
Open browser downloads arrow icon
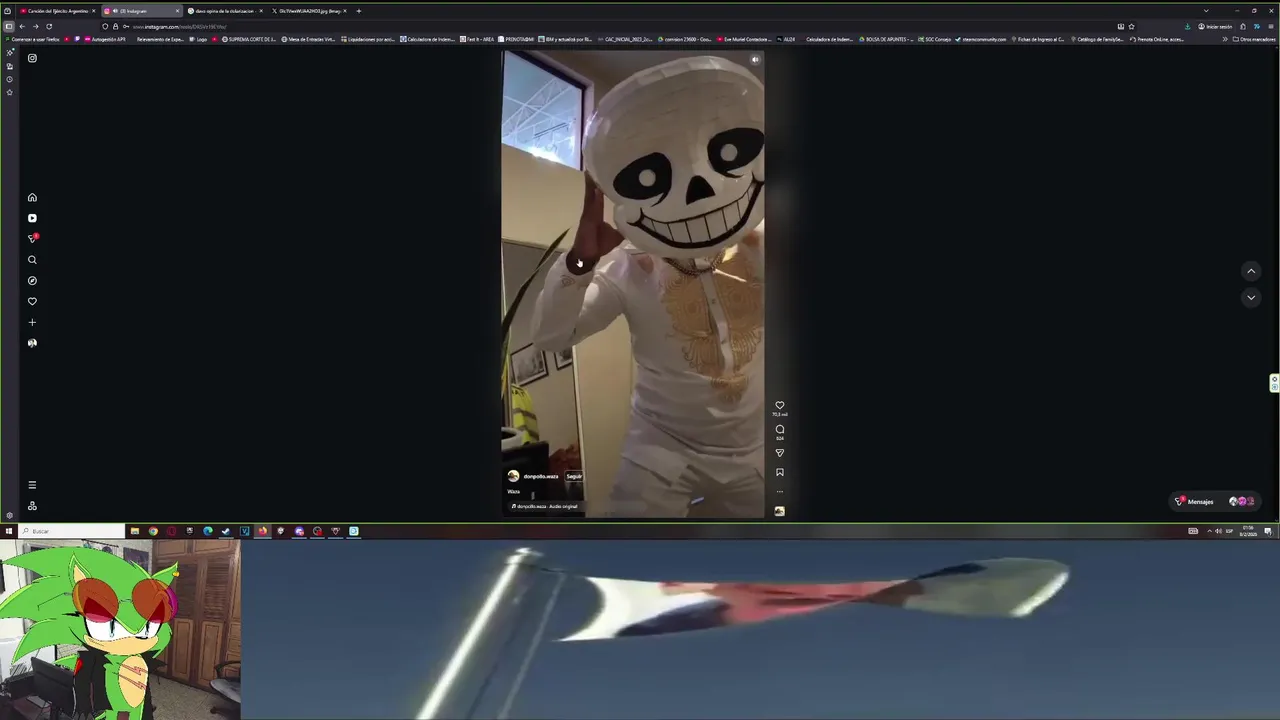[x=1187, y=26]
